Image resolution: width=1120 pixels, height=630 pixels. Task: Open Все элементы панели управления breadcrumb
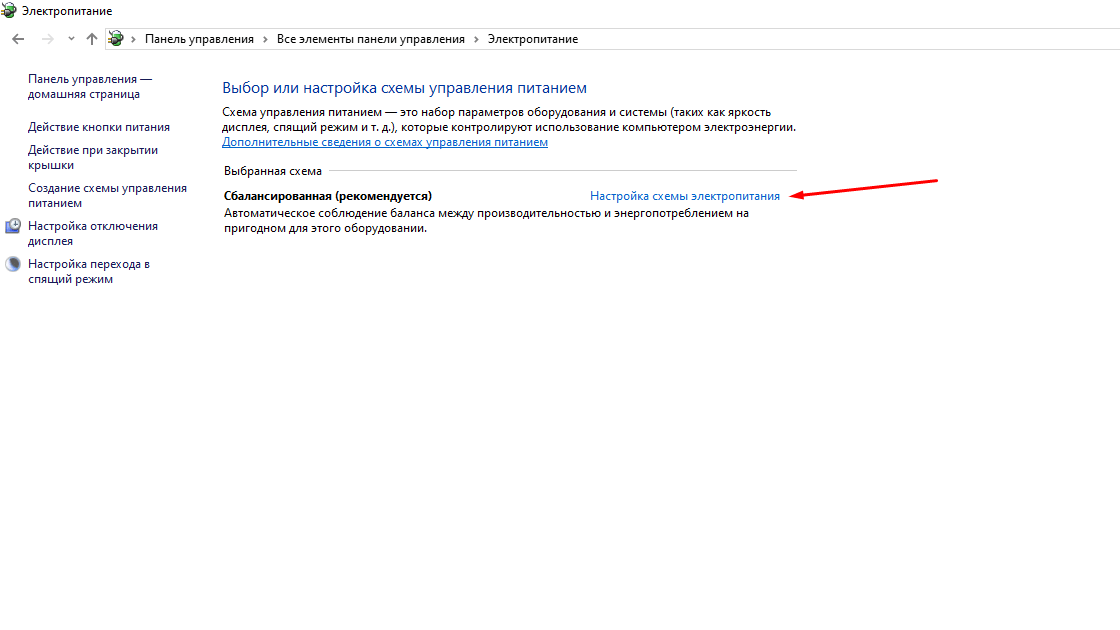[x=371, y=39]
